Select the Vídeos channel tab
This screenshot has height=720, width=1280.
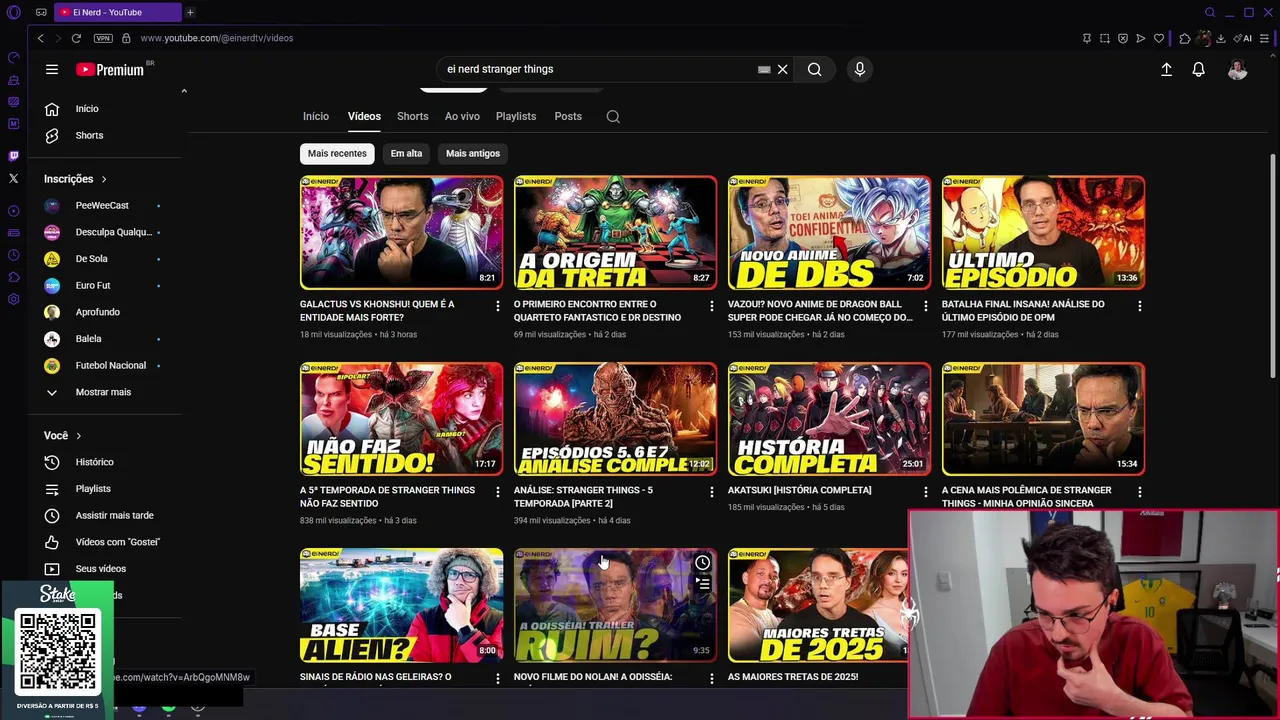click(x=364, y=116)
